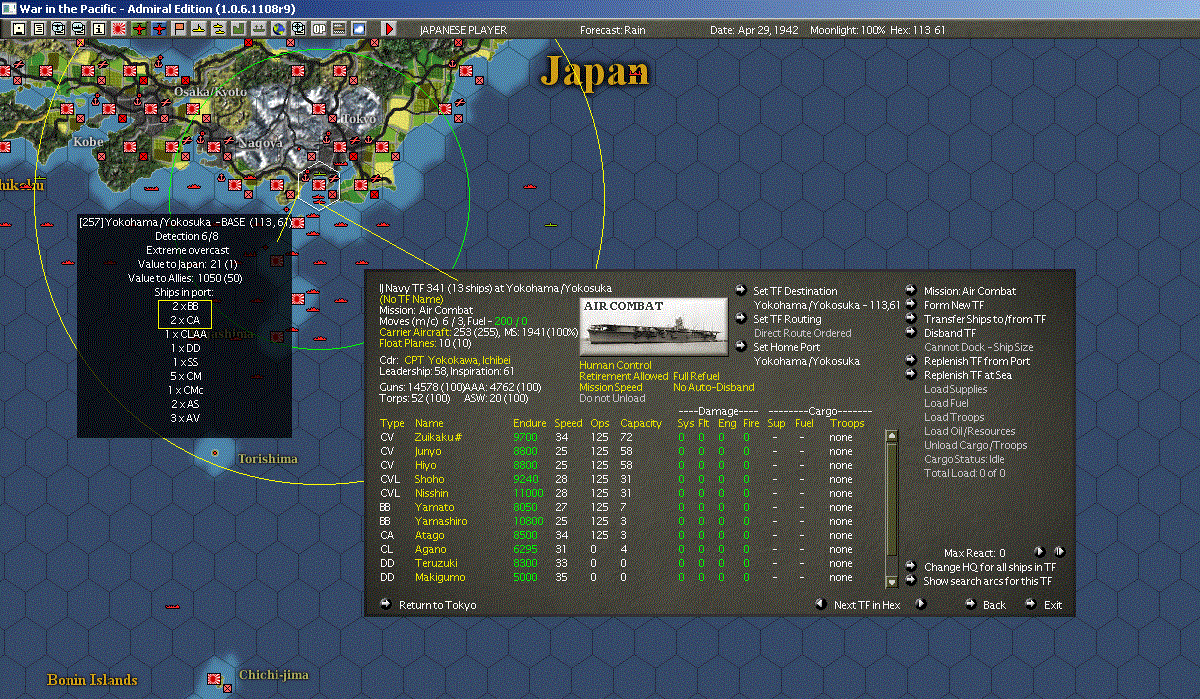This screenshot has width=1200, height=699.
Task: Click the Save Game disk icon in toolbar
Action: [x=19, y=29]
